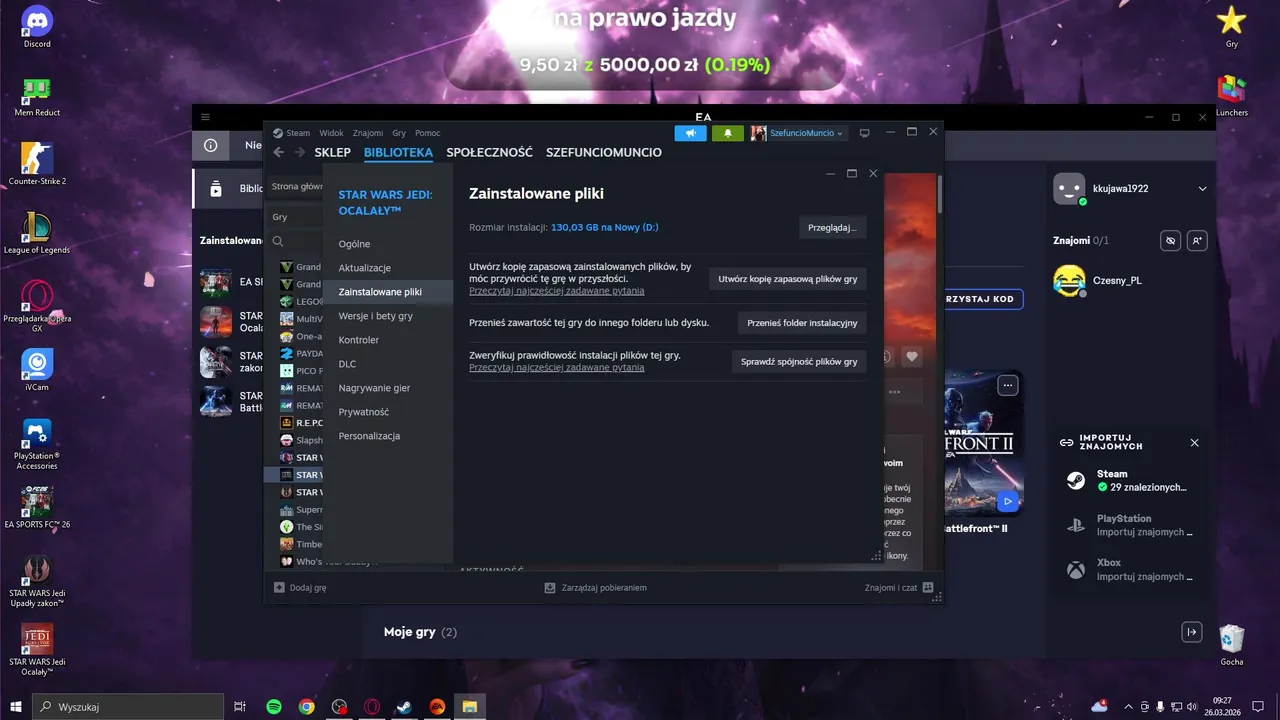
Task: Click the Przeglądaj... button
Action: (x=832, y=228)
